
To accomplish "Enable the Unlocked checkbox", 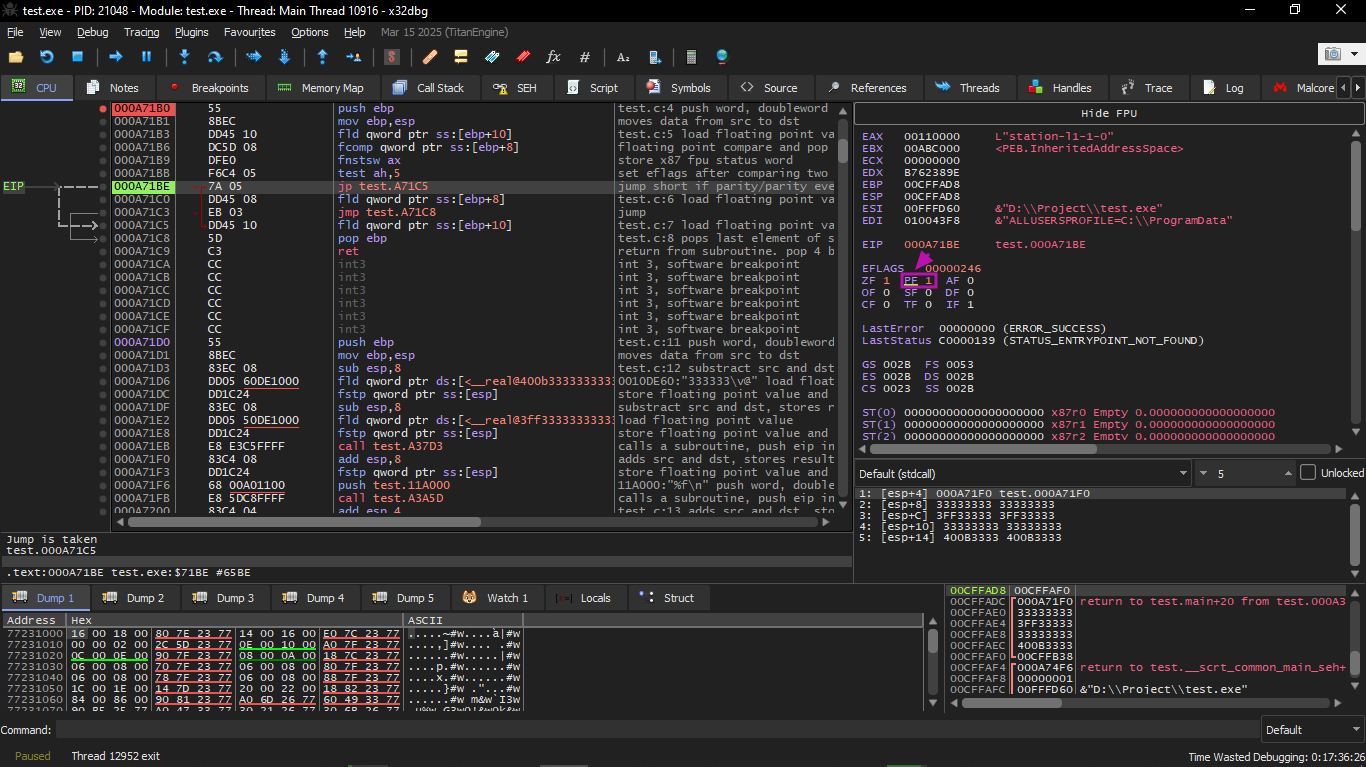I will [x=1307, y=473].
